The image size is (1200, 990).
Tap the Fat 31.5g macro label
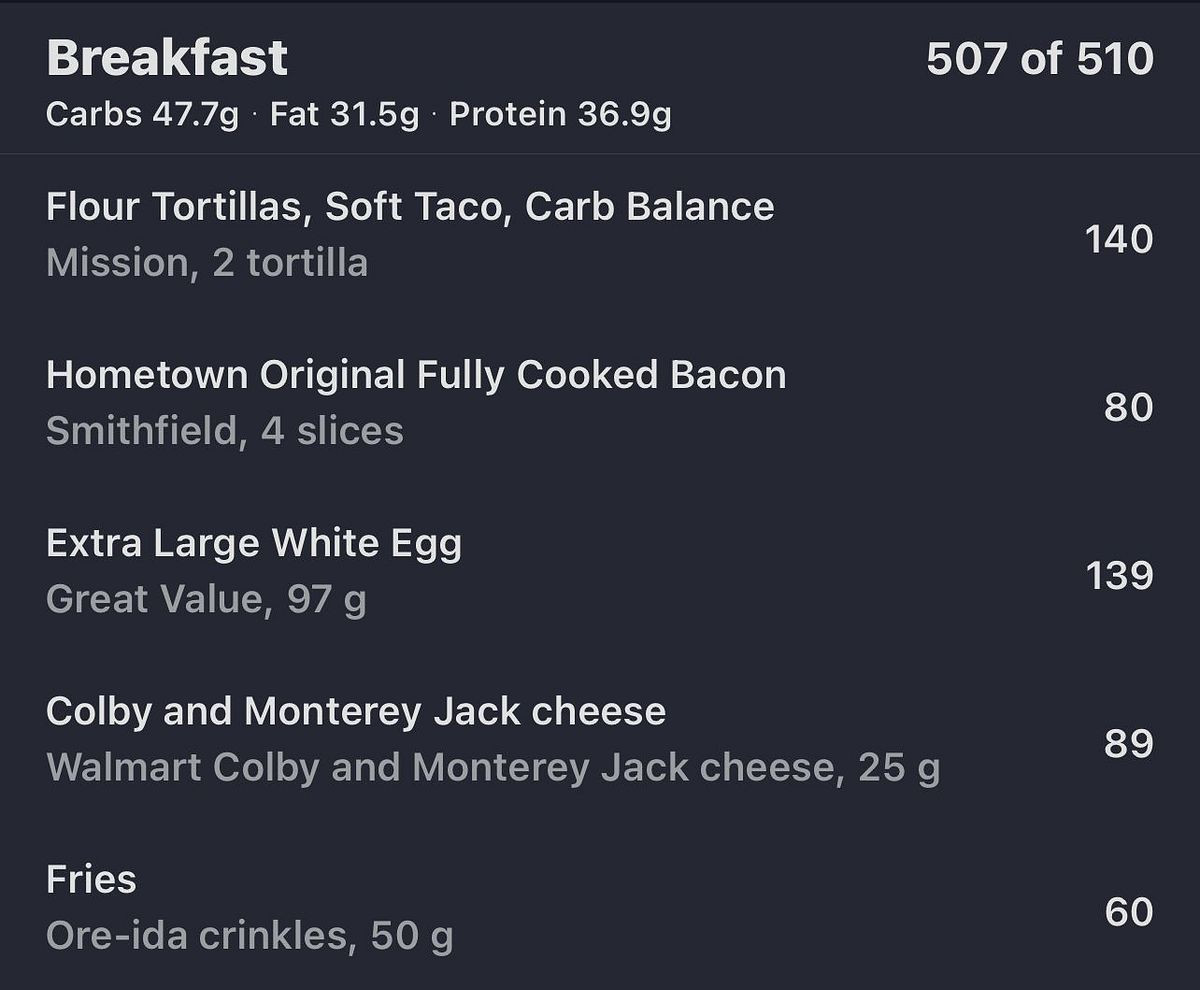(344, 115)
